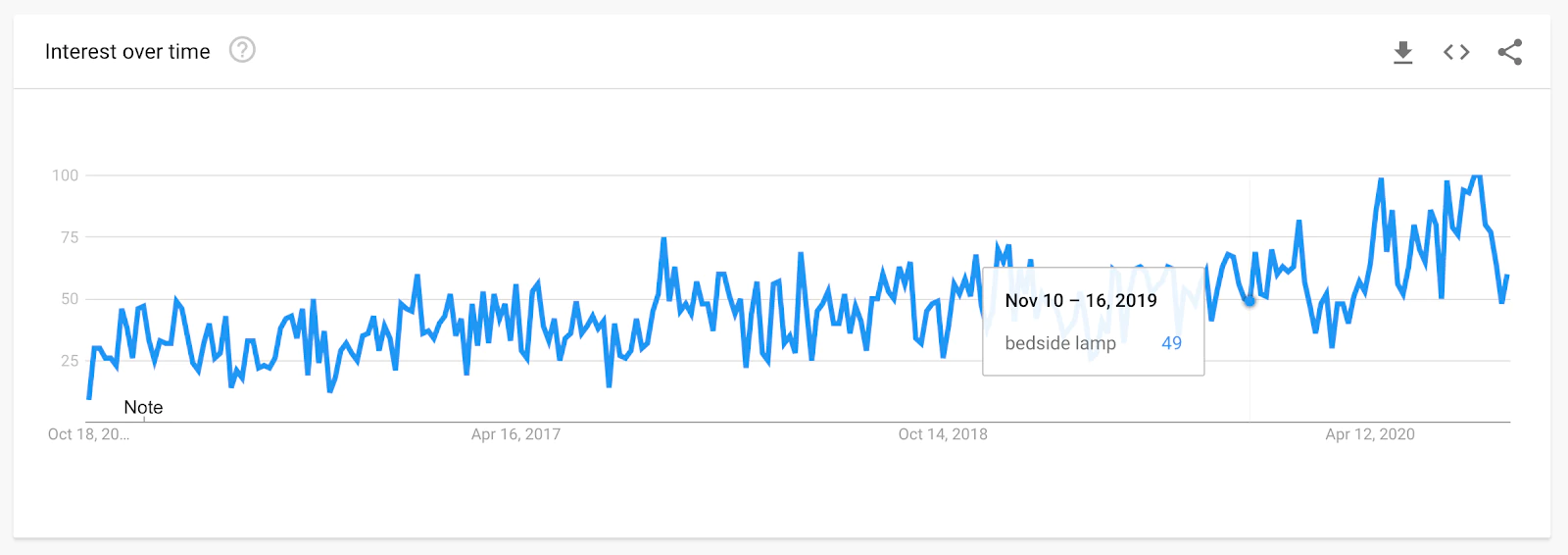The width and height of the screenshot is (1568, 555).
Task: Click the 75 label on the y-axis
Action: [x=69, y=237]
